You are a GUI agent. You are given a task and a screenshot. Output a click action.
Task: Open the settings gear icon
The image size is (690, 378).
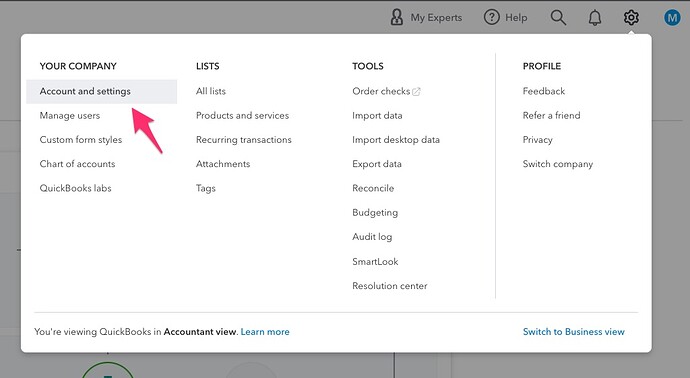pos(631,18)
